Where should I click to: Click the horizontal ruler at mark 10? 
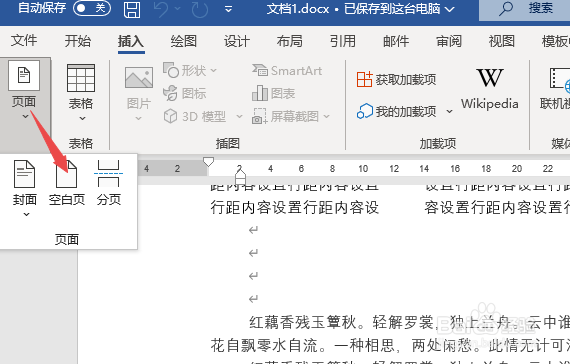point(363,169)
